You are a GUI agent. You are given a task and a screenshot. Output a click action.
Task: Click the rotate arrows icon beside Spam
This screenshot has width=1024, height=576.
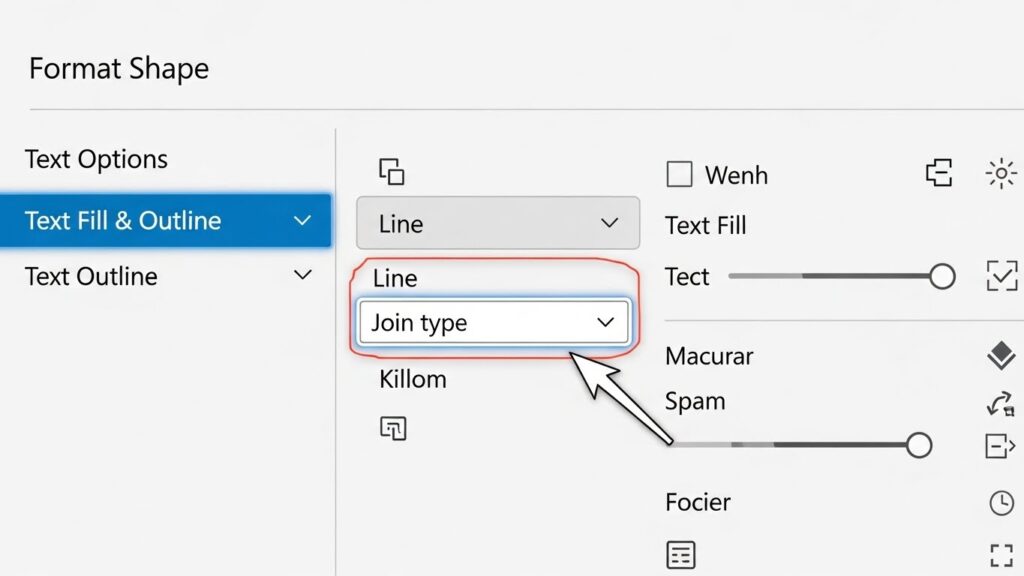point(1000,404)
